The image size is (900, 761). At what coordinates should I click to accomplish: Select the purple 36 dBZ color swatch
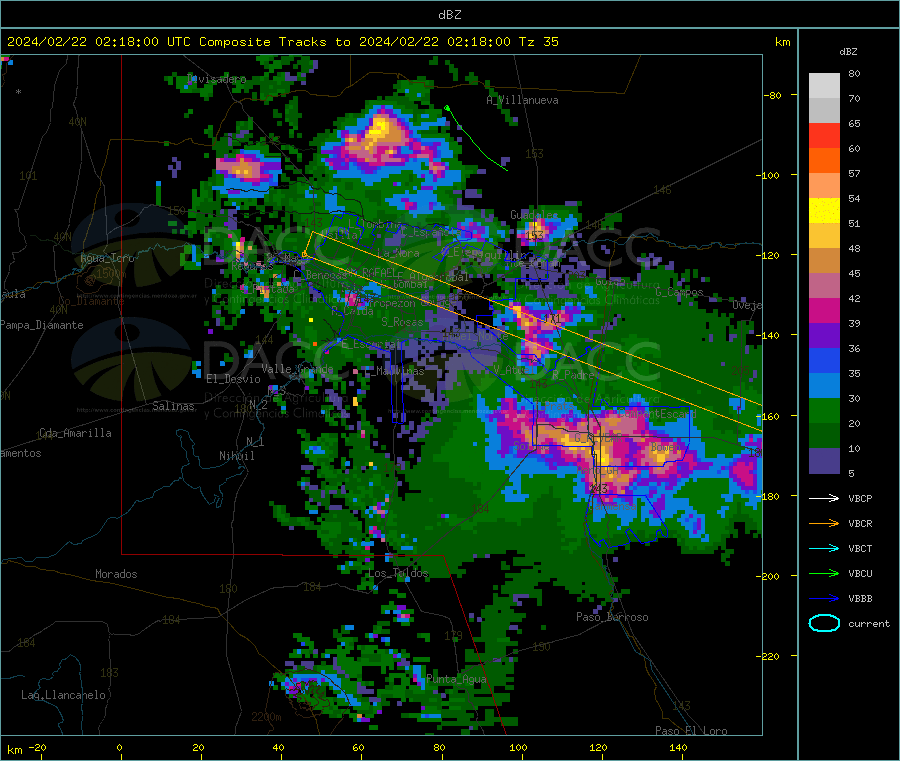point(824,336)
